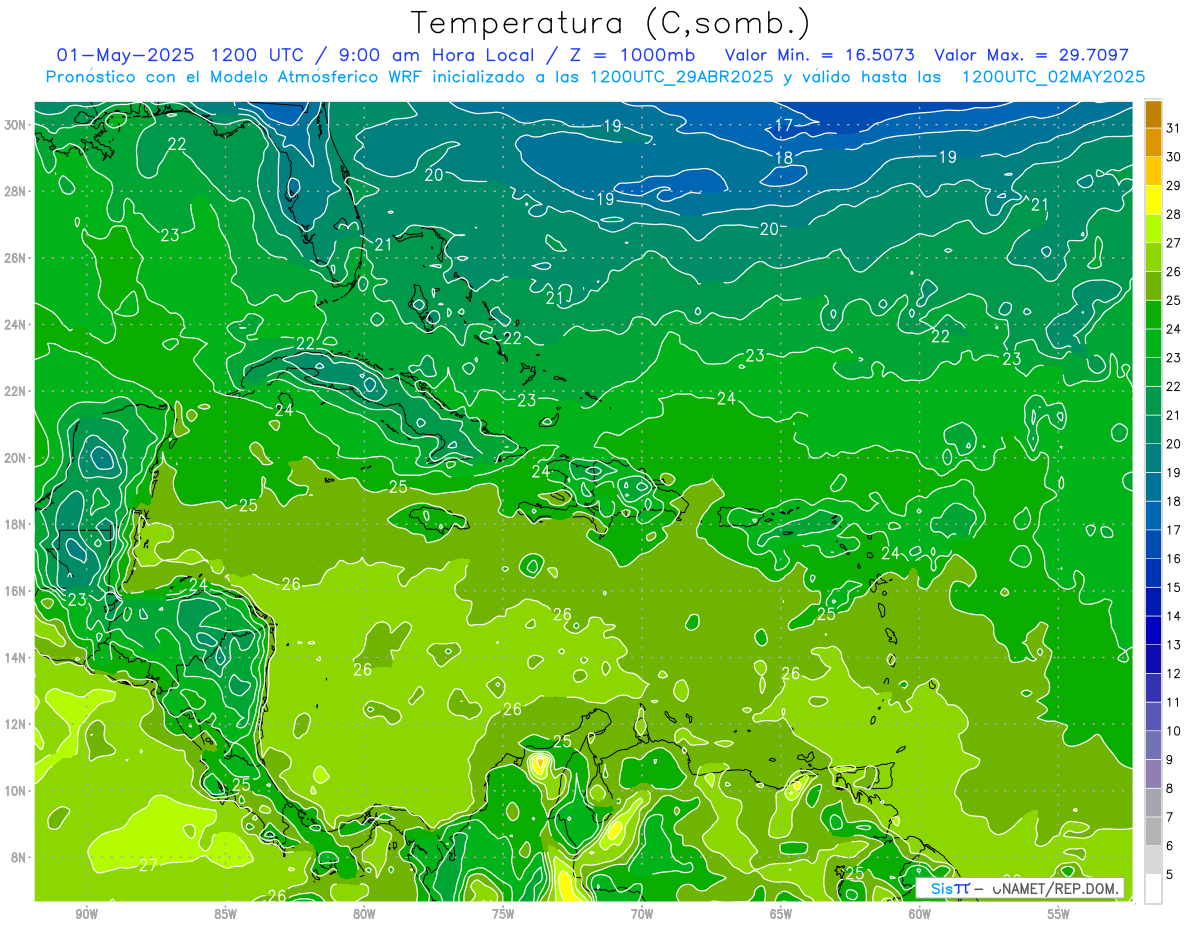1200x927 pixels.
Task: Click the 10N latitude axis label
Action: pyautogui.click(x=14, y=791)
